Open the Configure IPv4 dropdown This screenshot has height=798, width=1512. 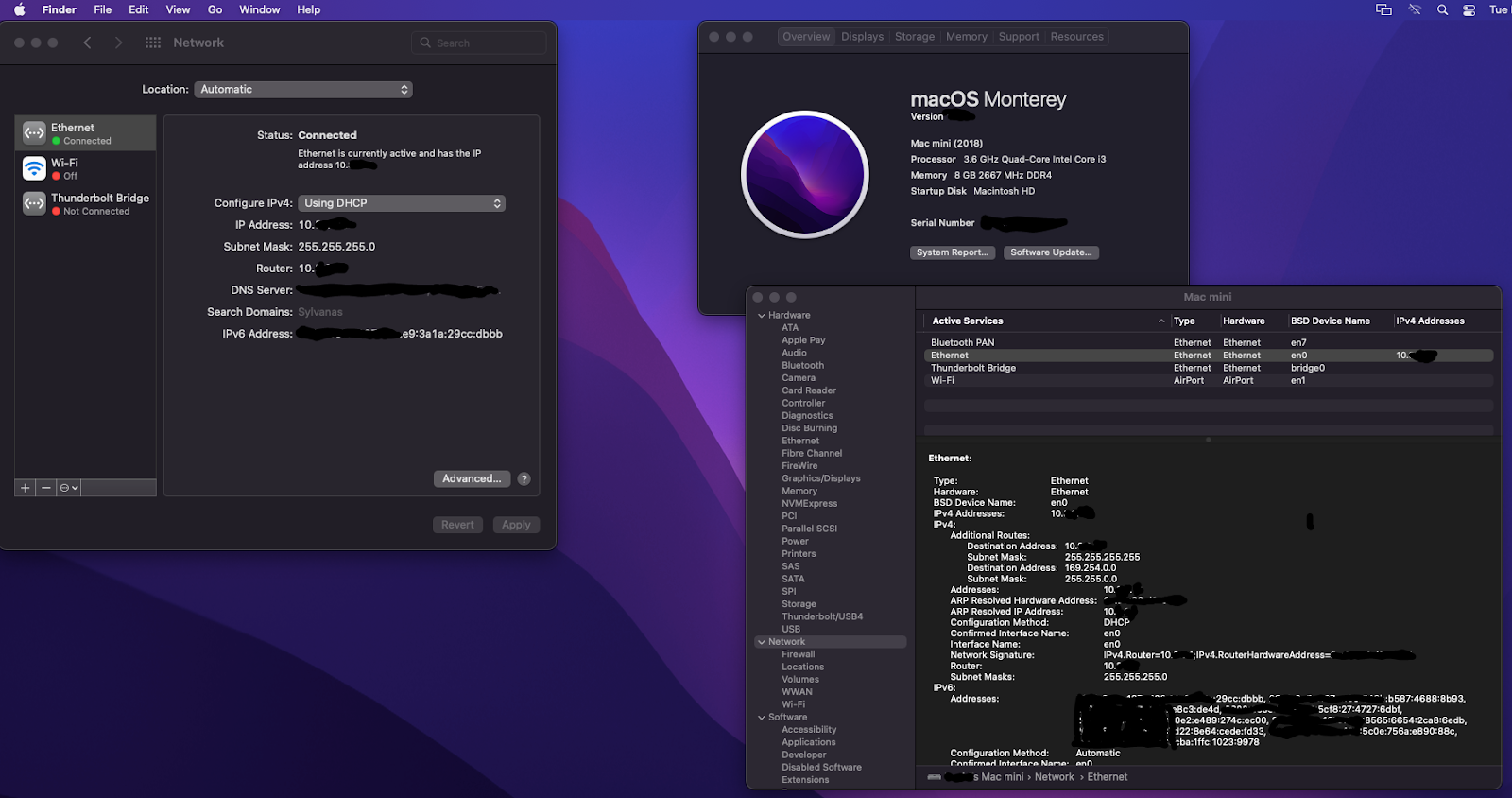point(402,203)
